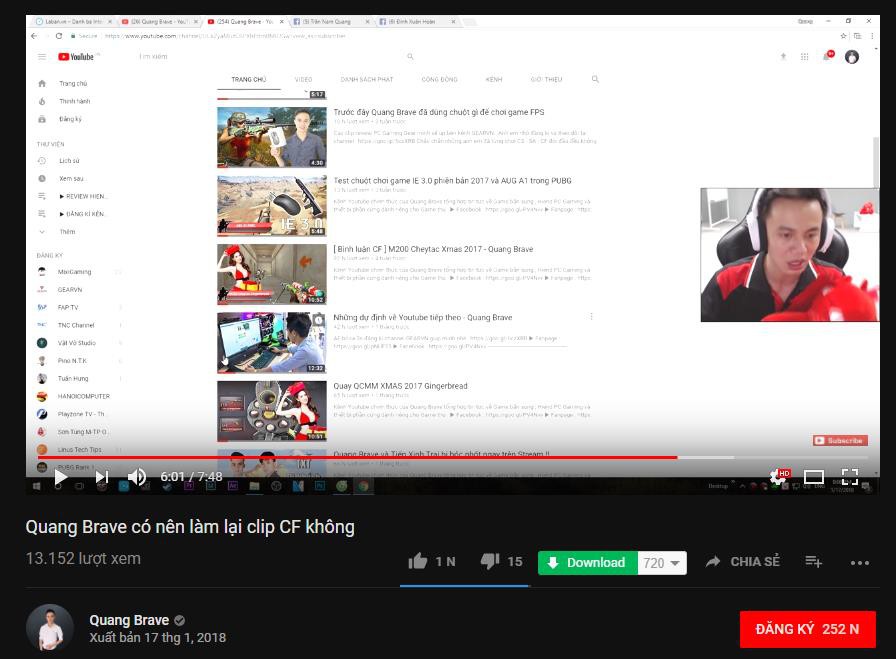Subscribe using ĐĂNG KÝ 252 N button

click(807, 629)
